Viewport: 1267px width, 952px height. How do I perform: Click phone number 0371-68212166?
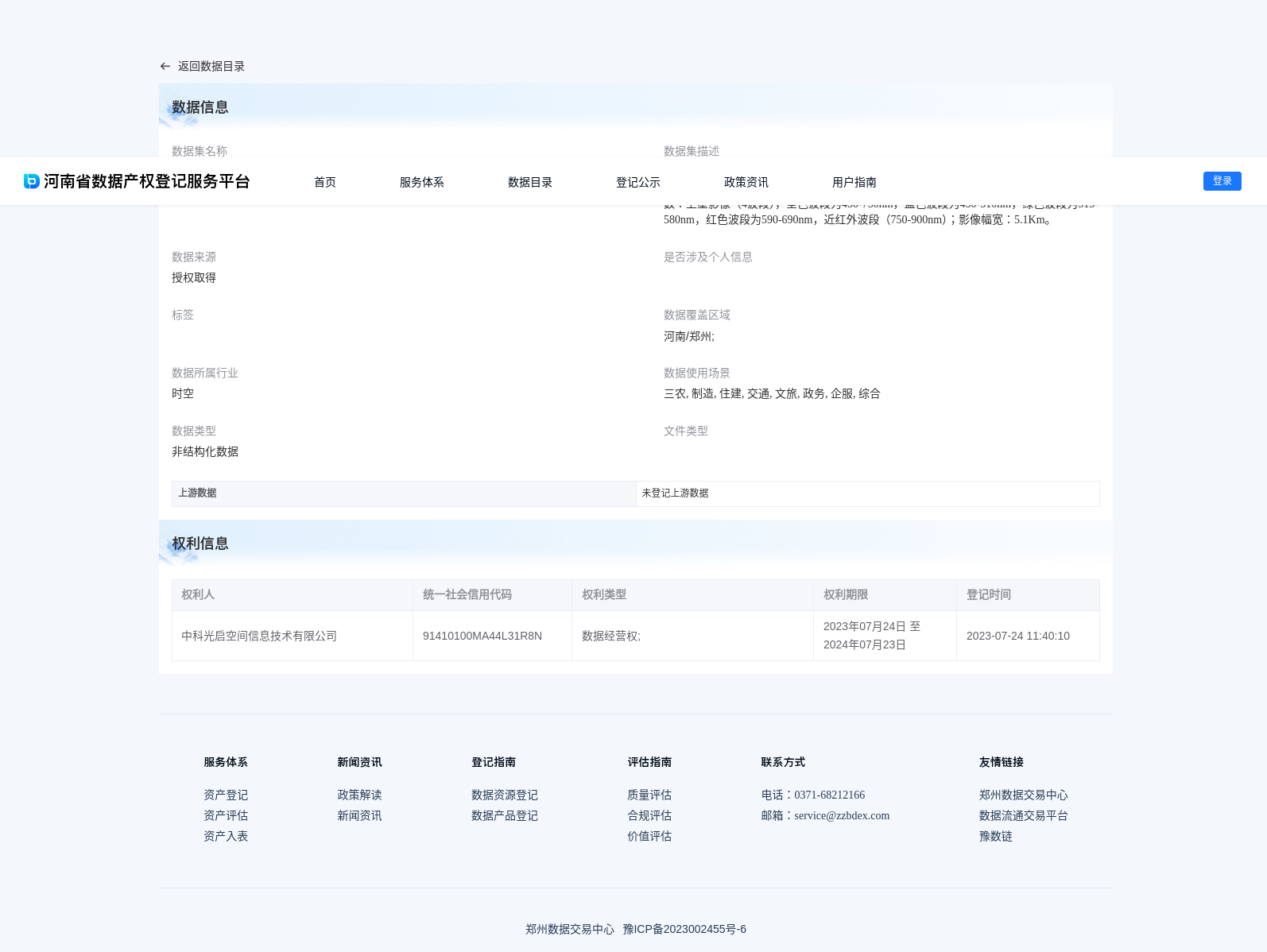830,795
